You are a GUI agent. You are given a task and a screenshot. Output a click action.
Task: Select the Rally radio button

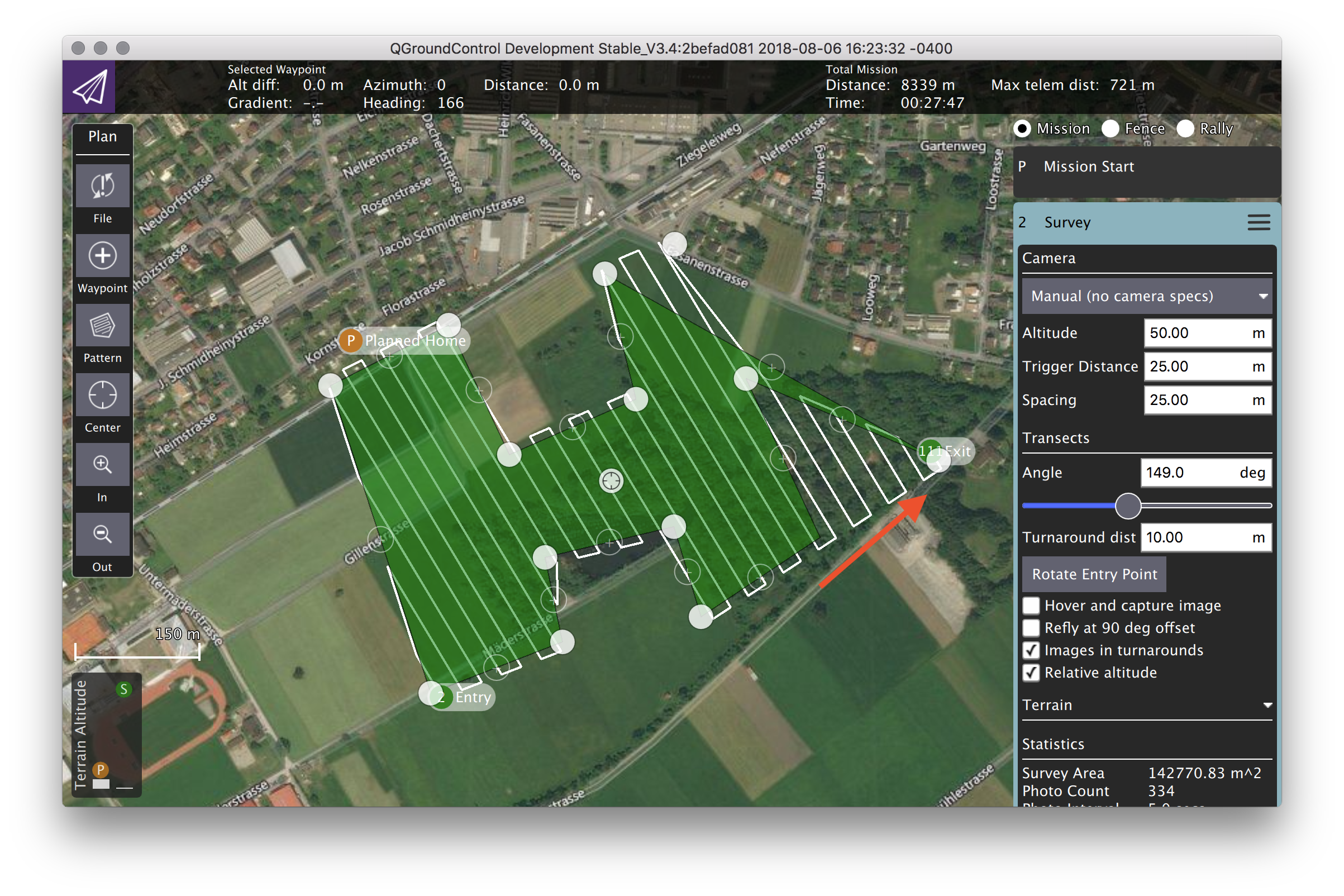[1185, 128]
